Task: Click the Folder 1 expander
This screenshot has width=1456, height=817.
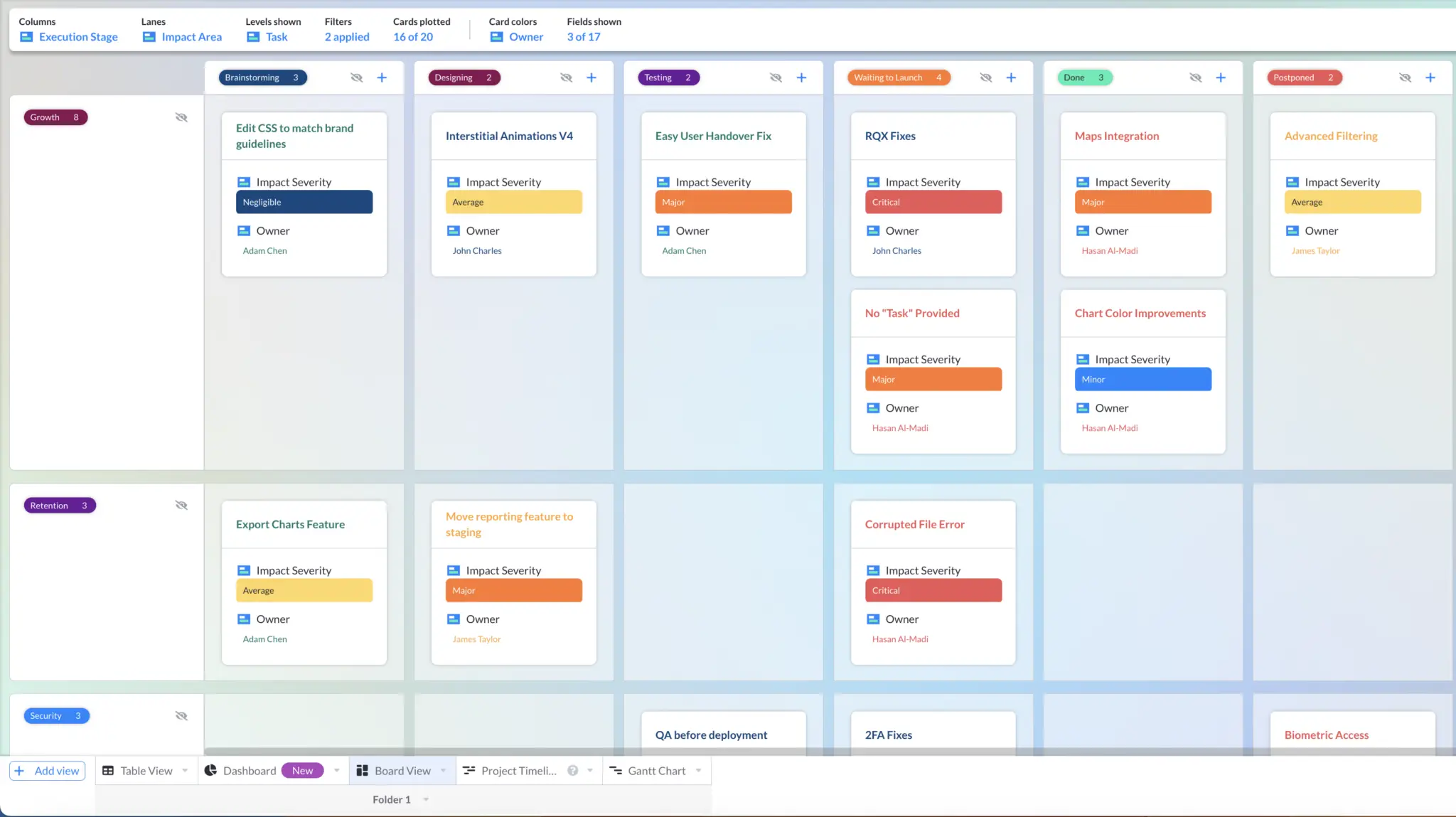Action: (x=425, y=799)
